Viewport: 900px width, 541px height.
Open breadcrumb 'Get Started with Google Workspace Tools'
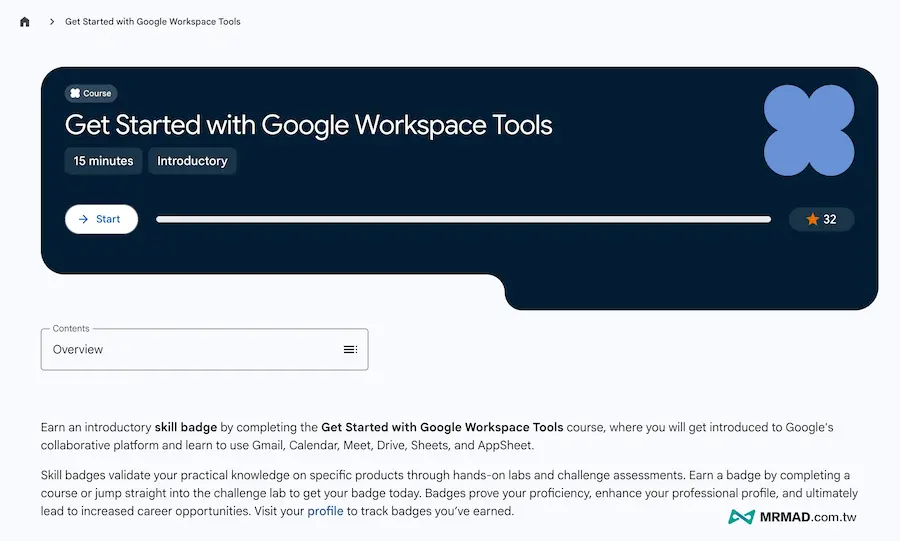click(153, 22)
